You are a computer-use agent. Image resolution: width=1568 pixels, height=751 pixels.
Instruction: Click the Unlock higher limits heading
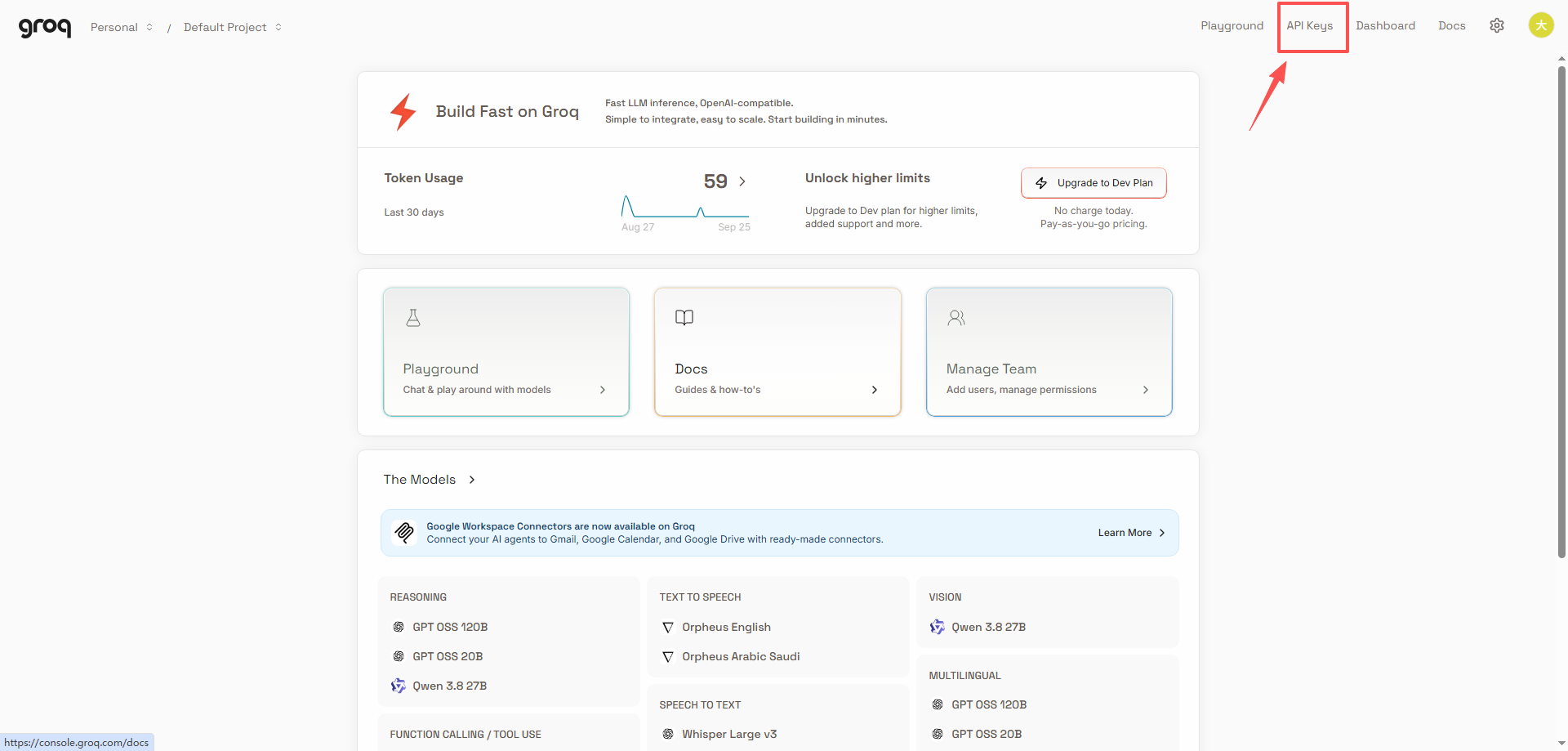tap(867, 178)
